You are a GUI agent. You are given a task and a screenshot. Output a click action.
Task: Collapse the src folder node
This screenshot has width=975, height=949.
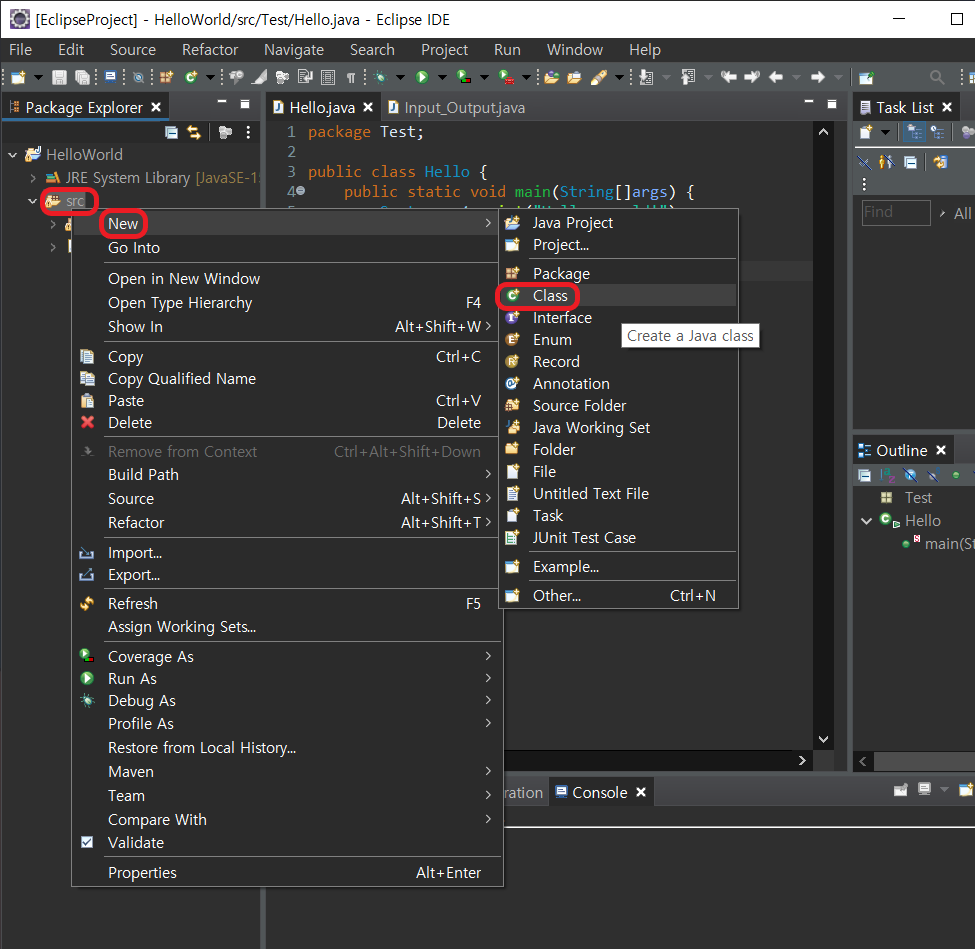(32, 201)
